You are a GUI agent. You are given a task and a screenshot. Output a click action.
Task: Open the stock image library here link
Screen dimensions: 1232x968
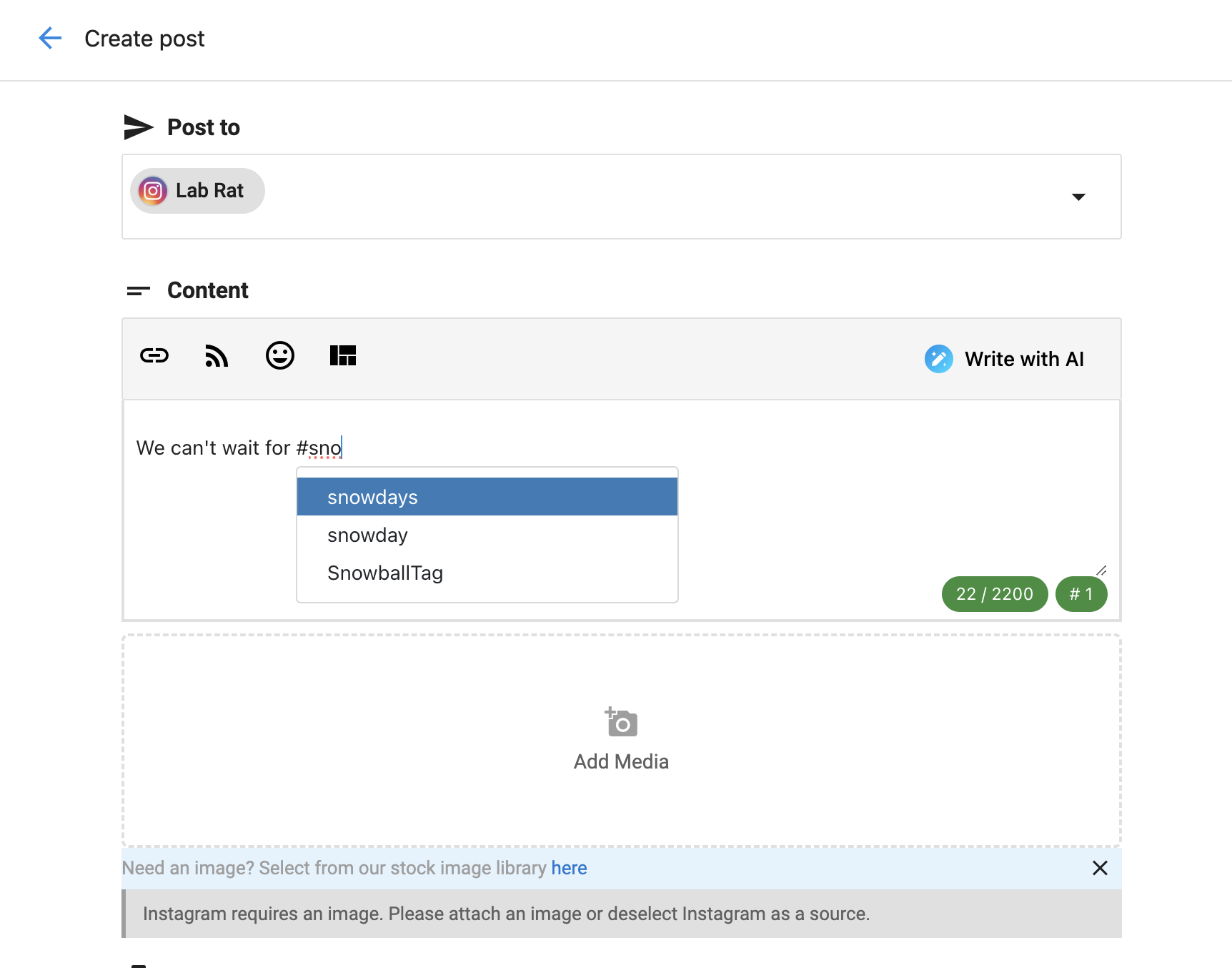569,868
